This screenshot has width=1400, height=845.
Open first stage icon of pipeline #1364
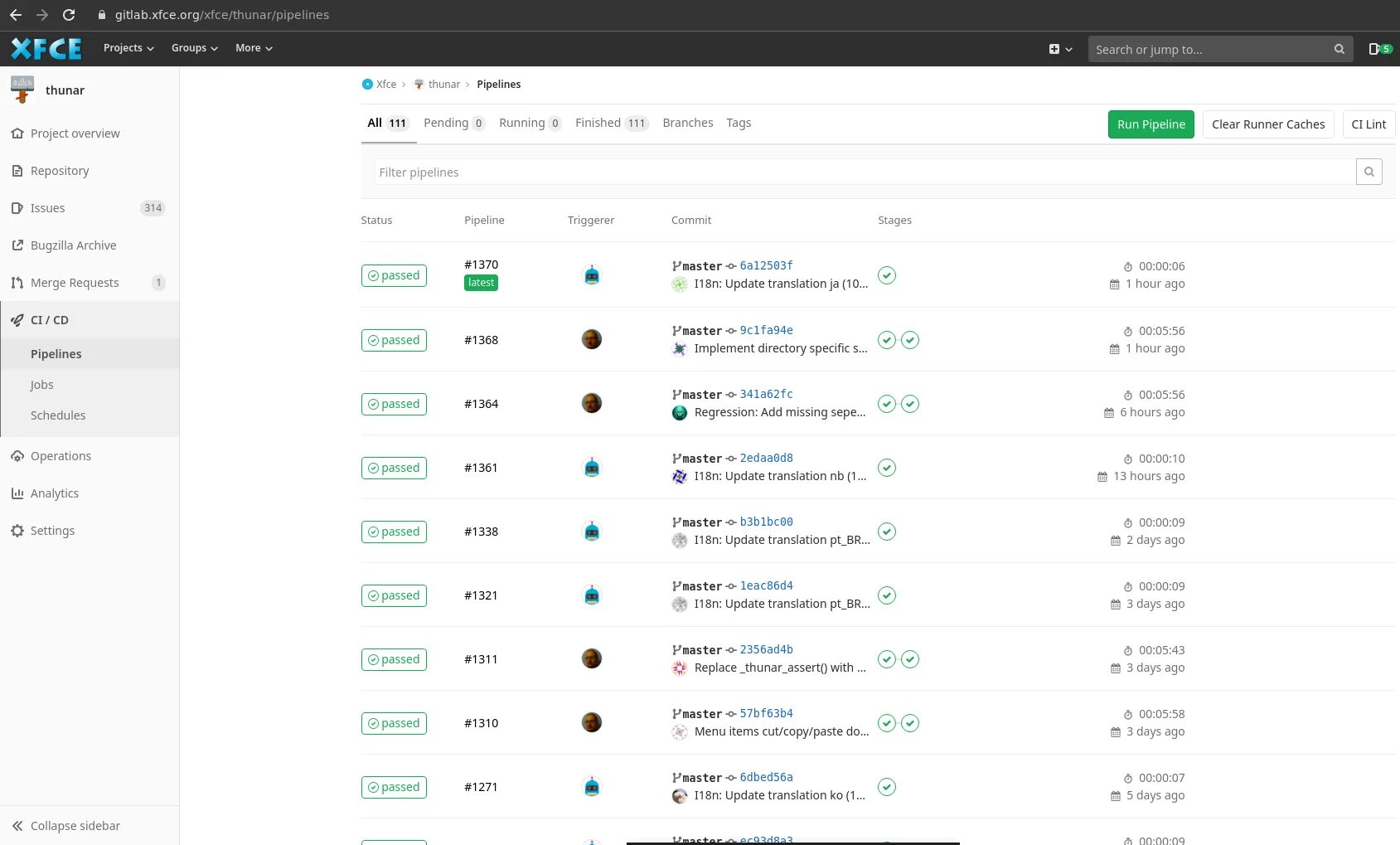click(887, 404)
